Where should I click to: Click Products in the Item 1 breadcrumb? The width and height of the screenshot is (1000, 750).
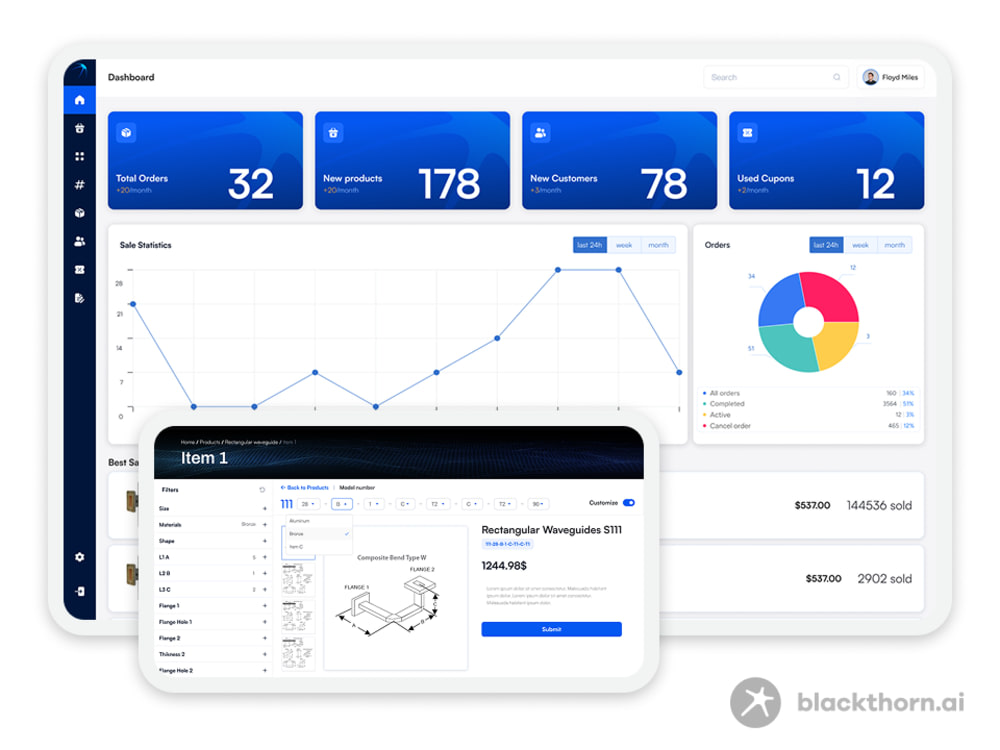coord(209,442)
